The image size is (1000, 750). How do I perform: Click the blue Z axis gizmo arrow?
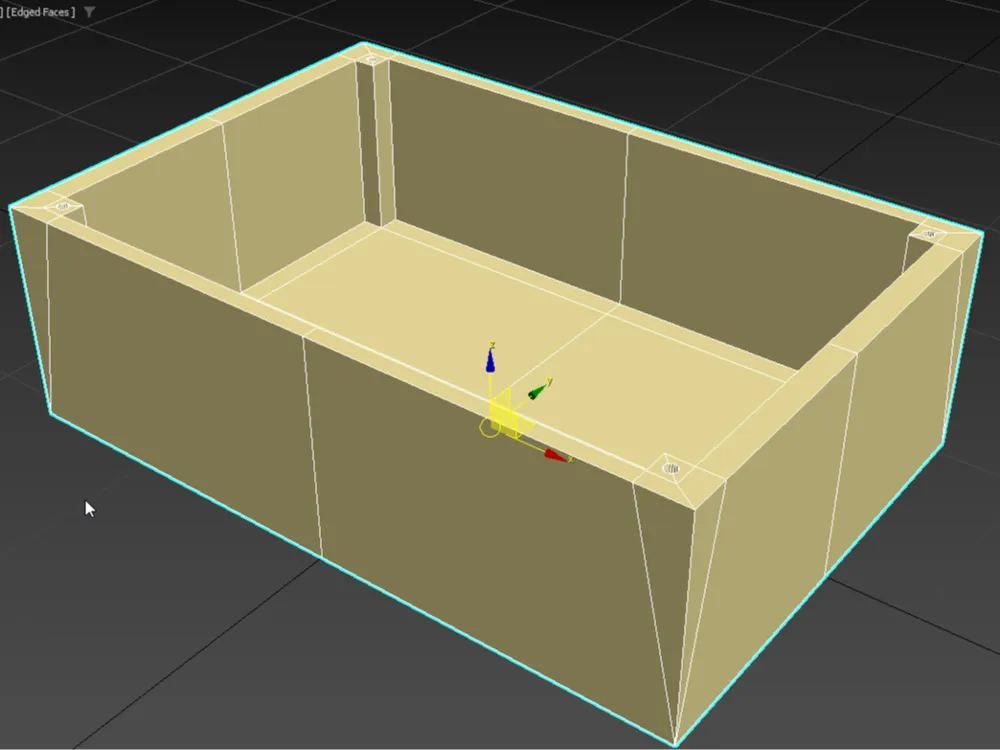point(489,363)
